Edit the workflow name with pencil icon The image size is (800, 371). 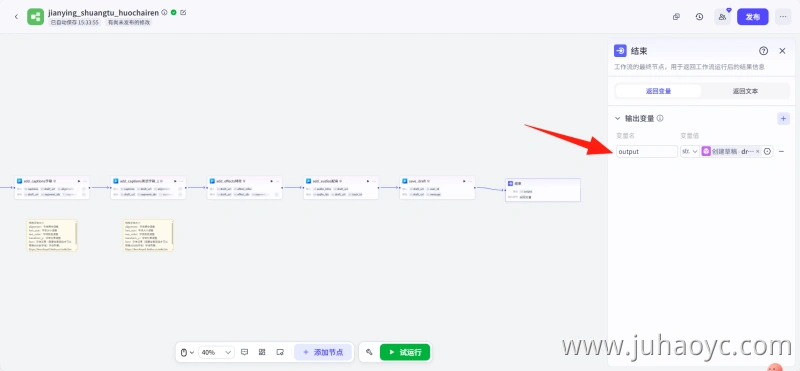point(183,12)
